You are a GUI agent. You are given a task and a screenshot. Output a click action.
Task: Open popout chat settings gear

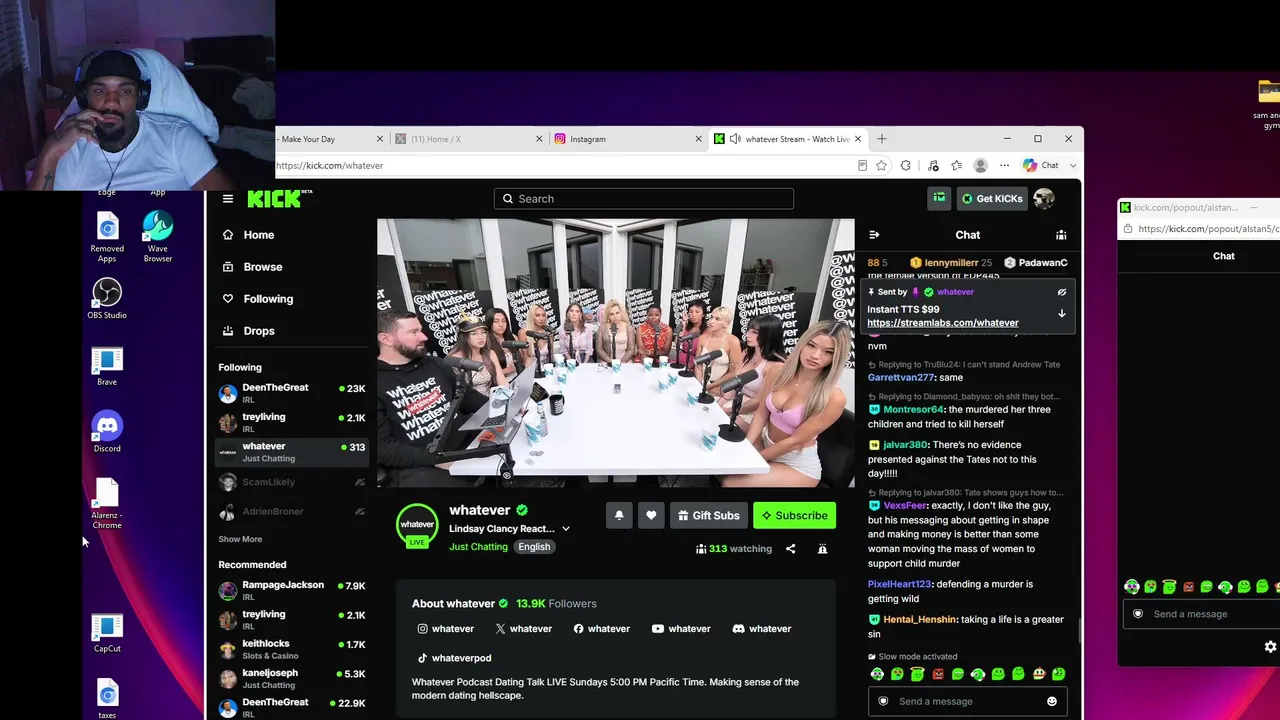[1271, 647]
